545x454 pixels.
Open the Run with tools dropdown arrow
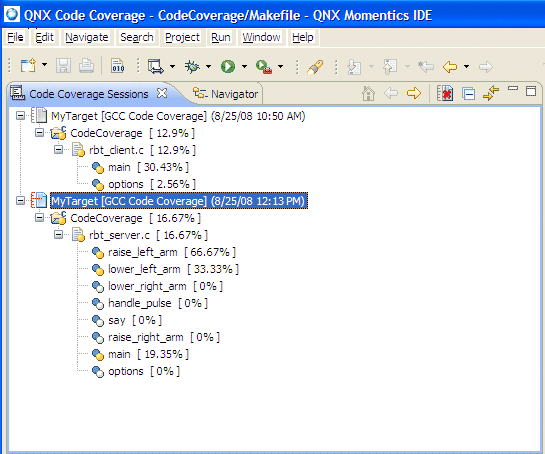coord(280,66)
